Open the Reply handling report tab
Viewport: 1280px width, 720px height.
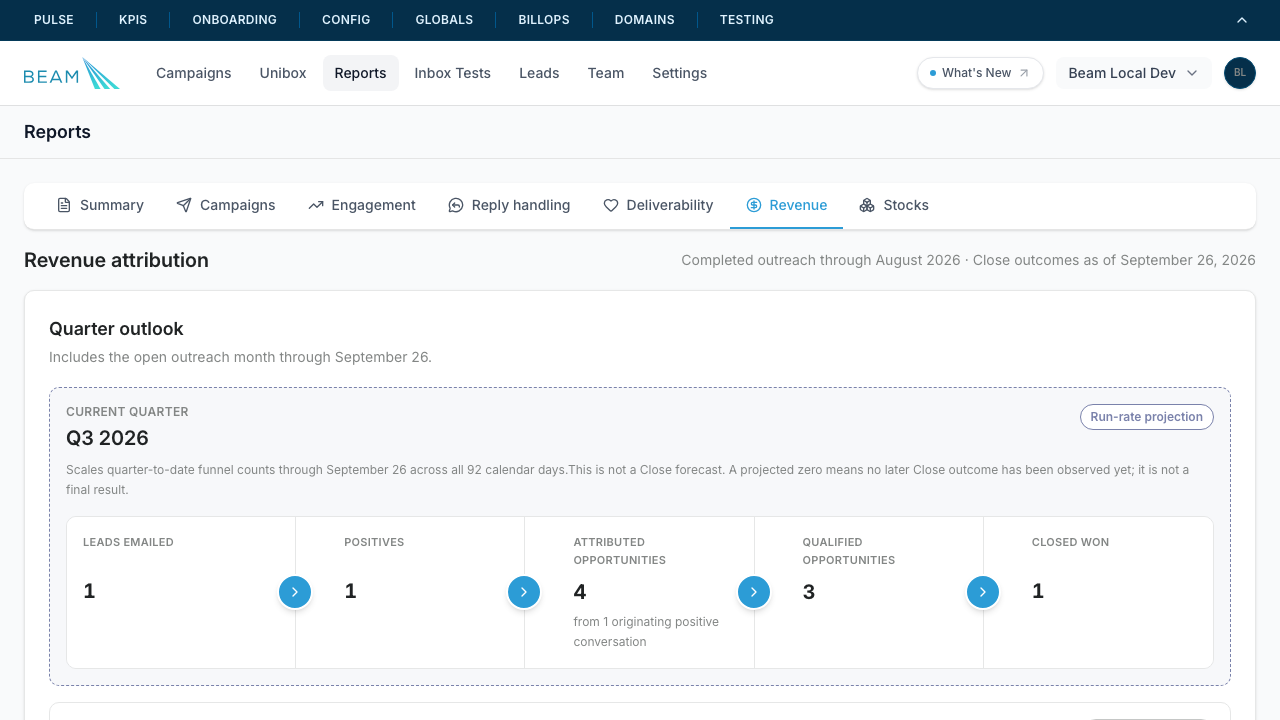coord(509,205)
